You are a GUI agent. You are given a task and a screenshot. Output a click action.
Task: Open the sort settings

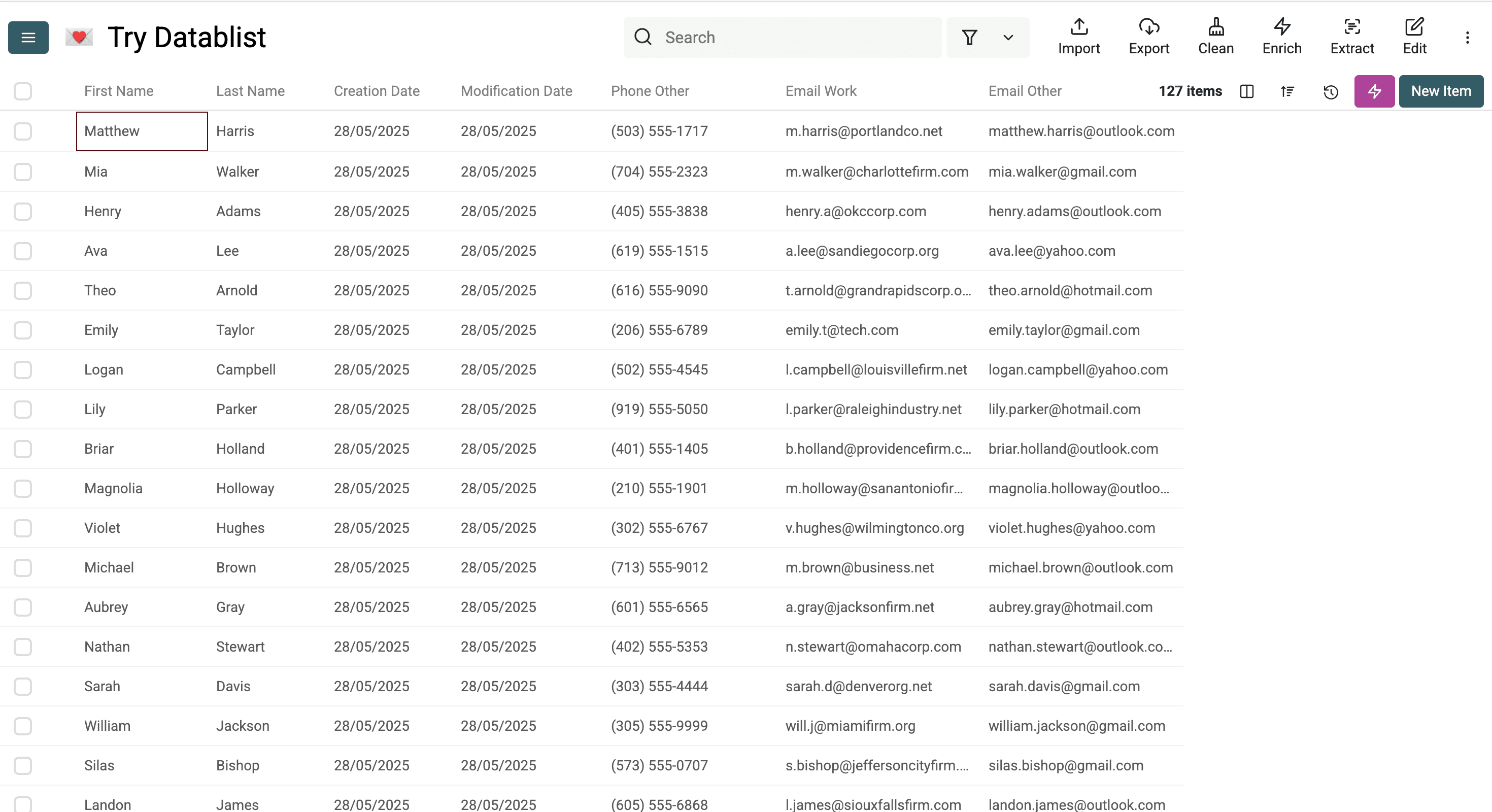click(x=1287, y=91)
